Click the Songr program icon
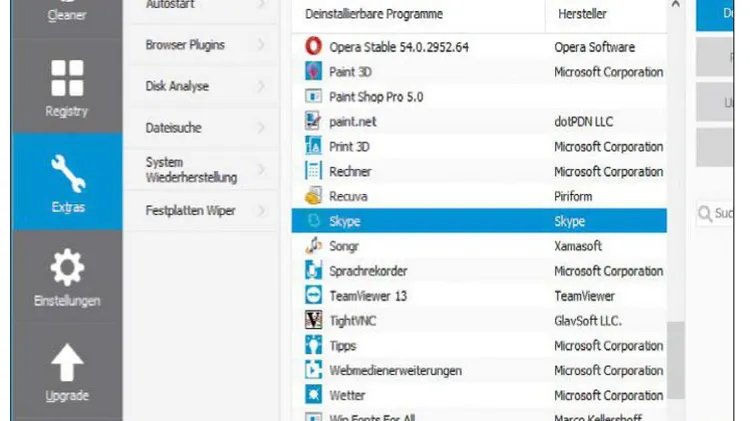Image resolution: width=750 pixels, height=421 pixels. pyautogui.click(x=313, y=245)
